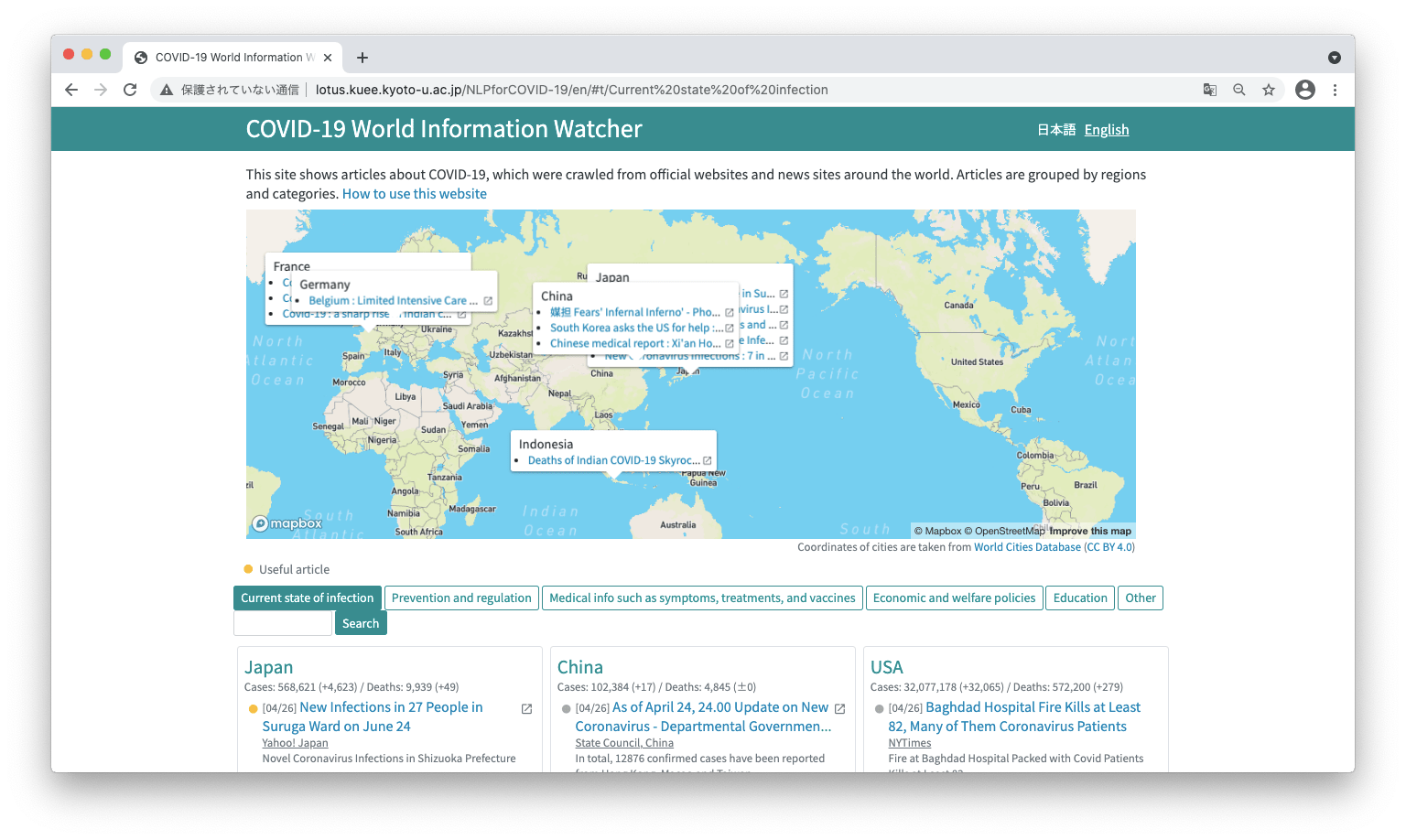The width and height of the screenshot is (1406, 840).
Task: Click the external link icon next to 'New Infections in 27 People'
Action: 525,707
